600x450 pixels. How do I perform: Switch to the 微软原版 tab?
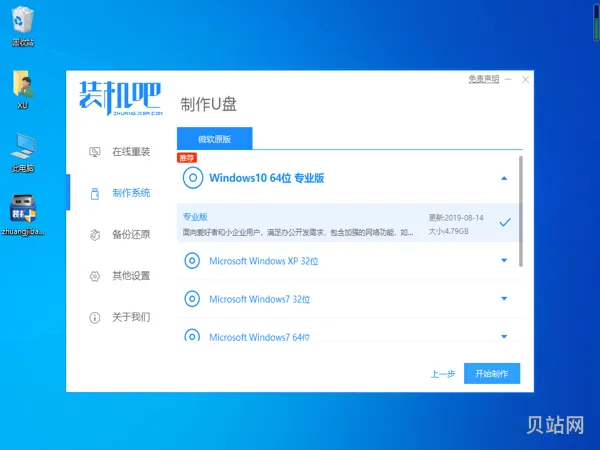(214, 139)
